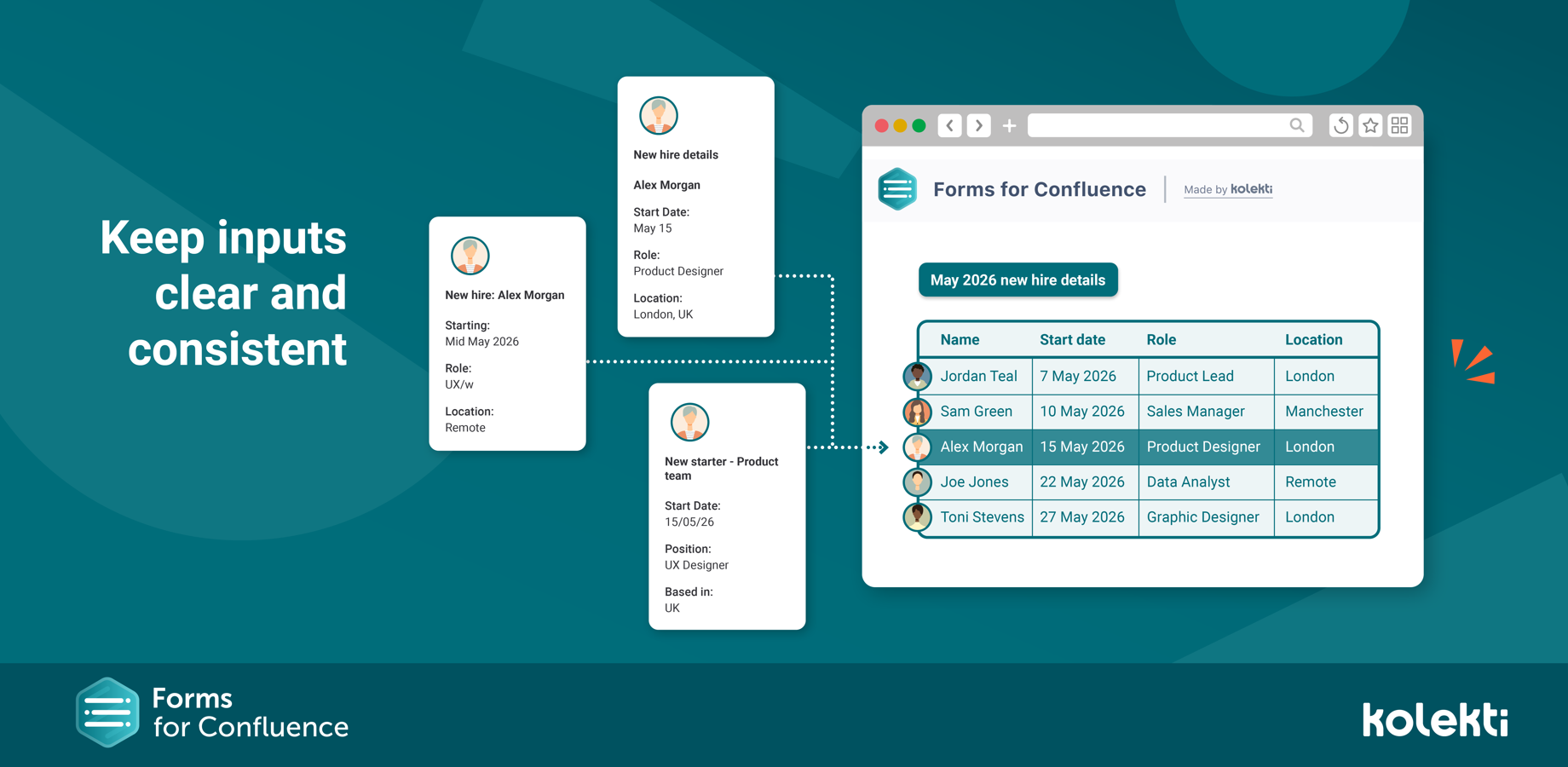Screen dimensions: 1568x767
Task: Click the Data Analyst role cell
Action: [x=1188, y=482]
